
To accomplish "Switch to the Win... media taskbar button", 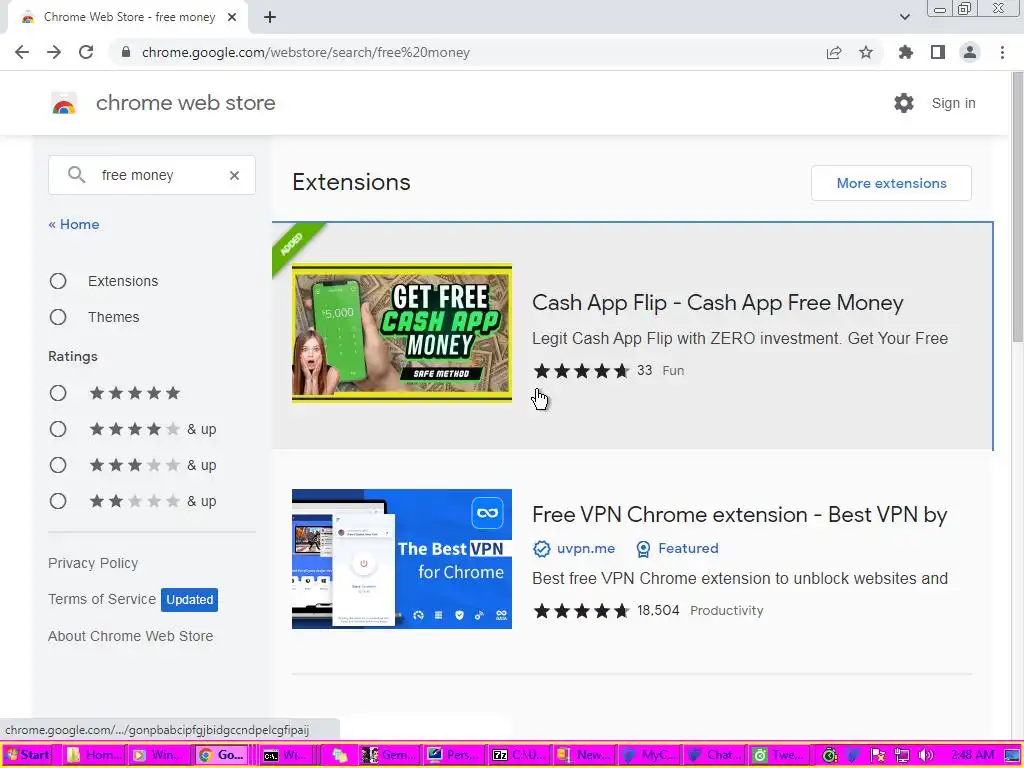I will point(159,755).
